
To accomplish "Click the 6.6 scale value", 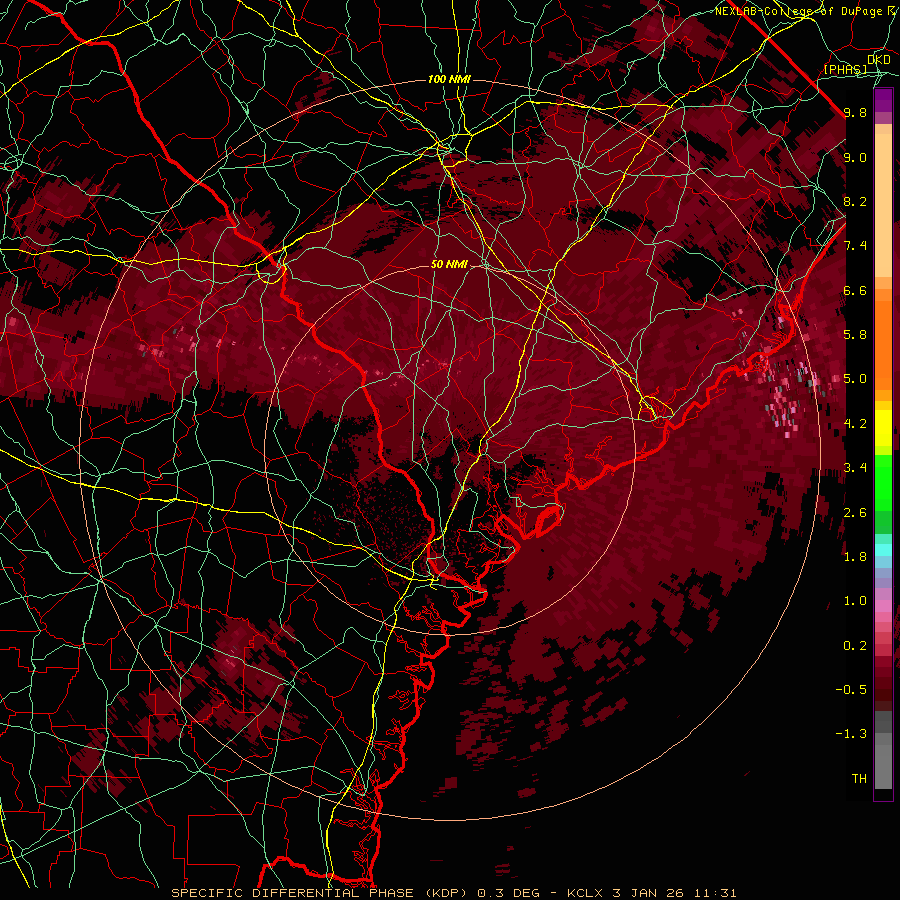I will (855, 290).
